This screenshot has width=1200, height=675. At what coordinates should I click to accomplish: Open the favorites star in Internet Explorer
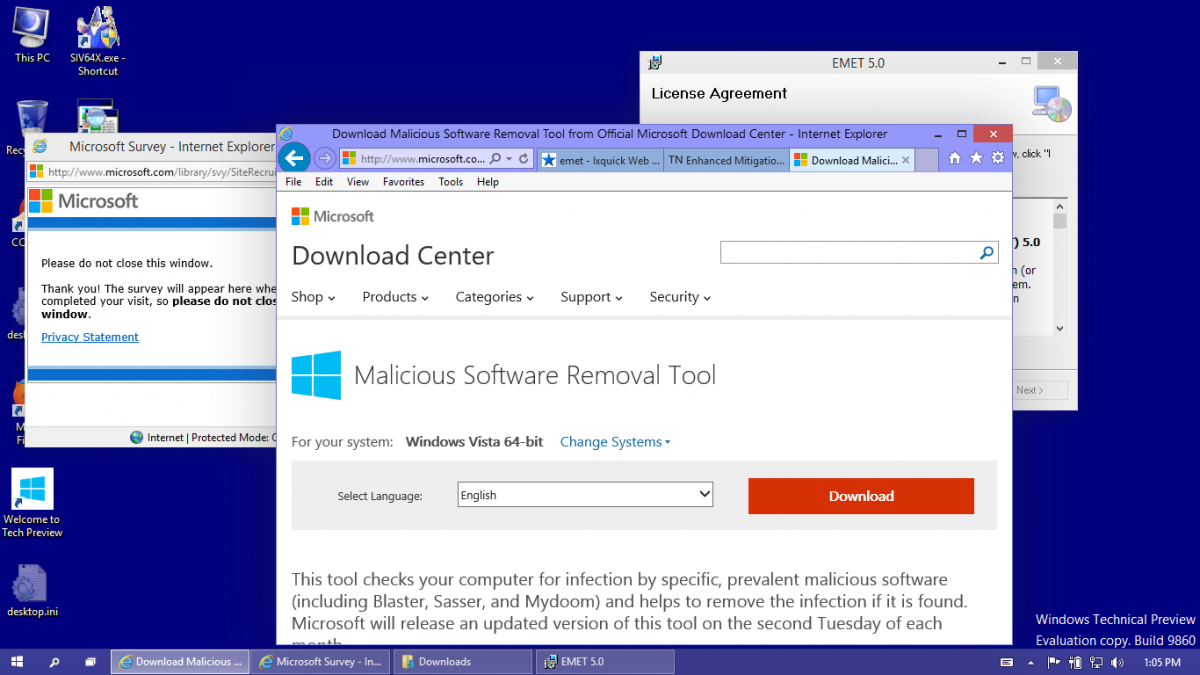[x=976, y=158]
